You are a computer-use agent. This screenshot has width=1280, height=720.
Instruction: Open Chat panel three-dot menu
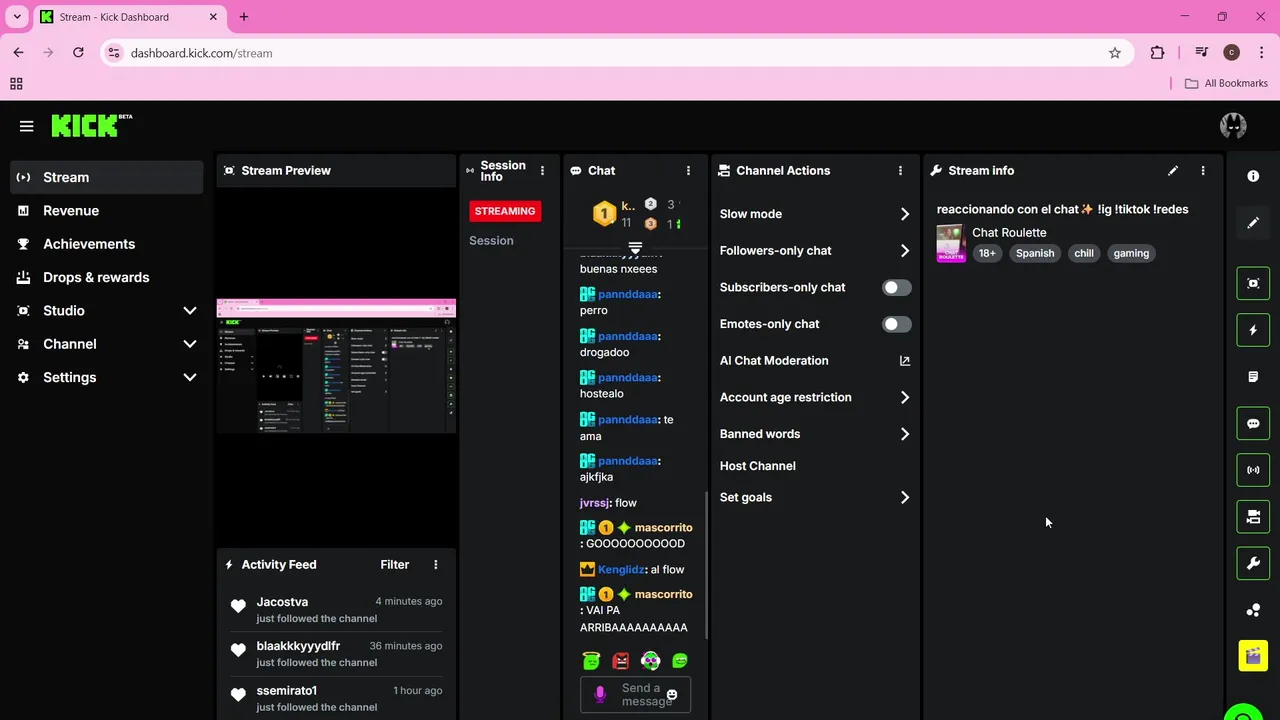(x=688, y=171)
